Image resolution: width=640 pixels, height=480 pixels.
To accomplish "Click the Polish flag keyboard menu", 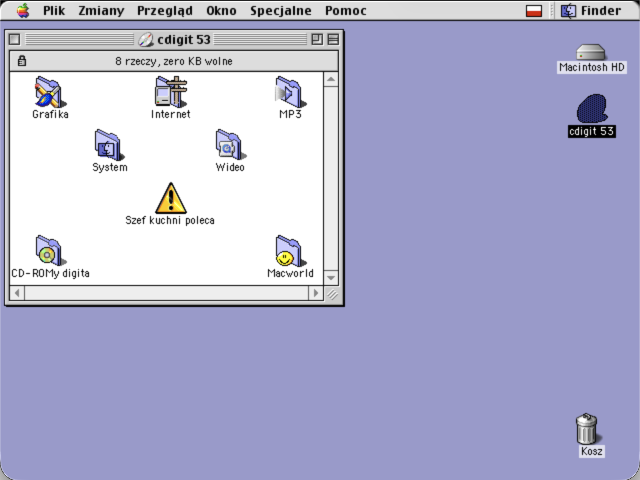I will [x=534, y=11].
